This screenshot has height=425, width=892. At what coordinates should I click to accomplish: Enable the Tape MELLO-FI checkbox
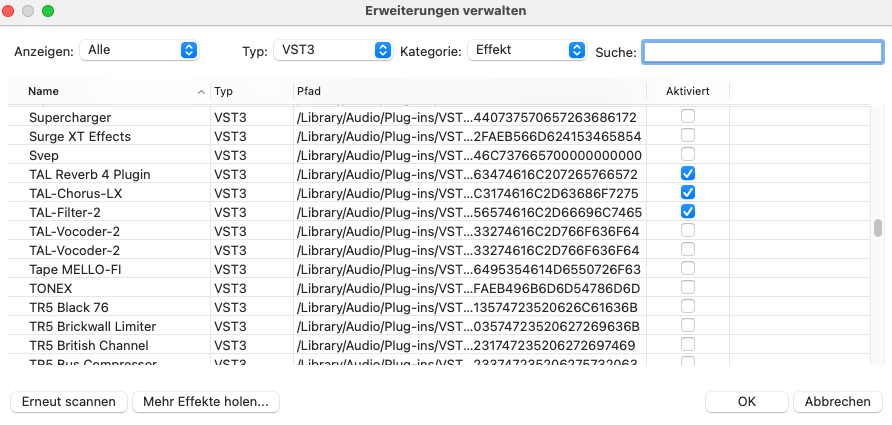(x=688, y=268)
